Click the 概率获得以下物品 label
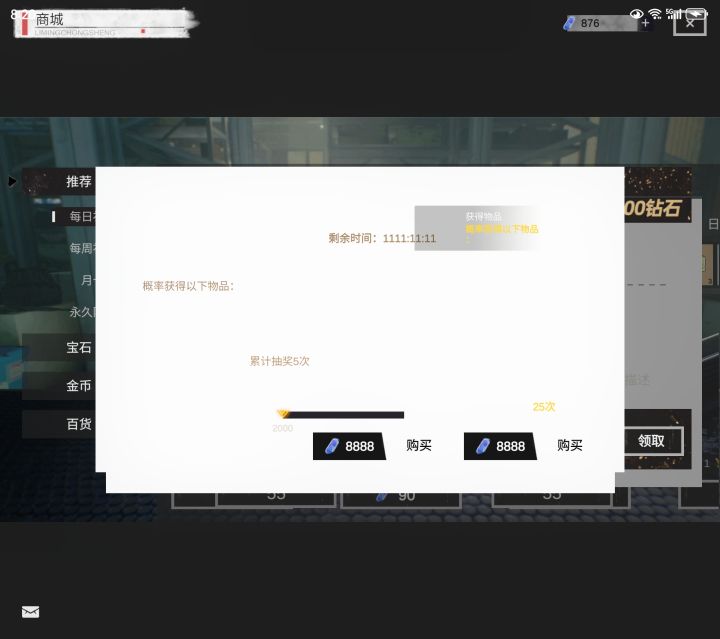720x639 pixels. pyautogui.click(x=188, y=286)
